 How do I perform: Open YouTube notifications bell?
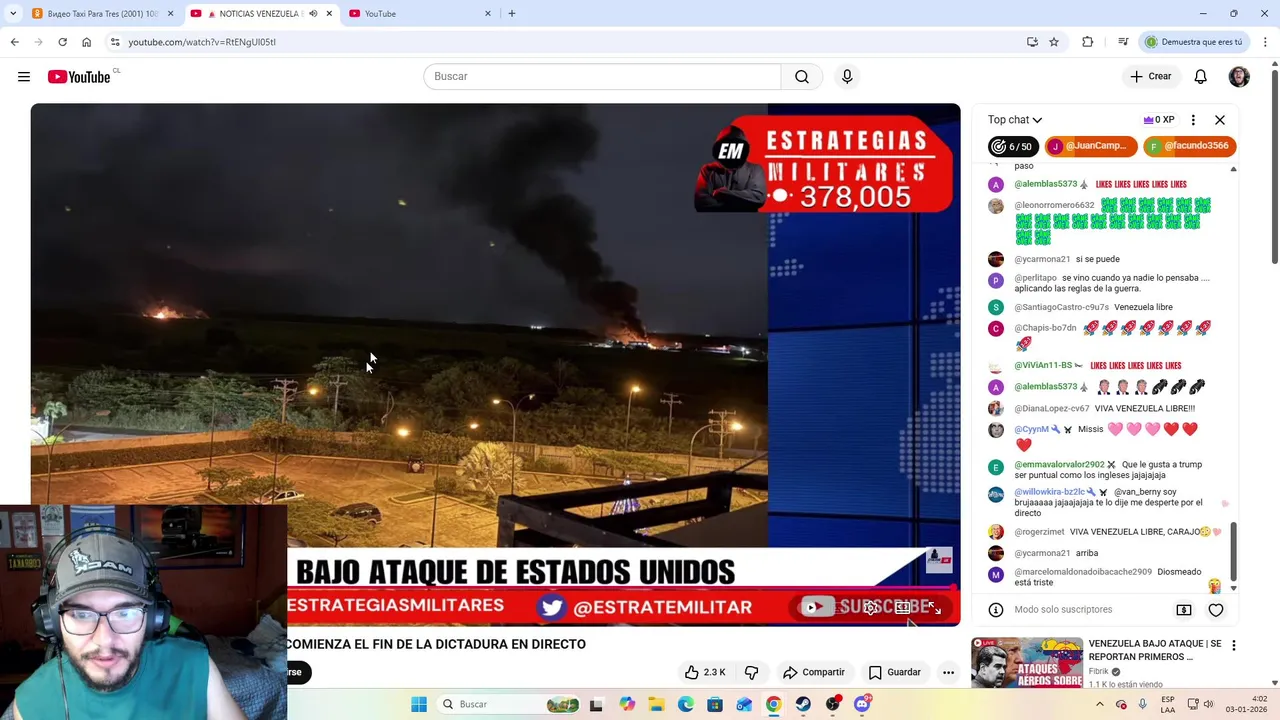[1201, 77]
